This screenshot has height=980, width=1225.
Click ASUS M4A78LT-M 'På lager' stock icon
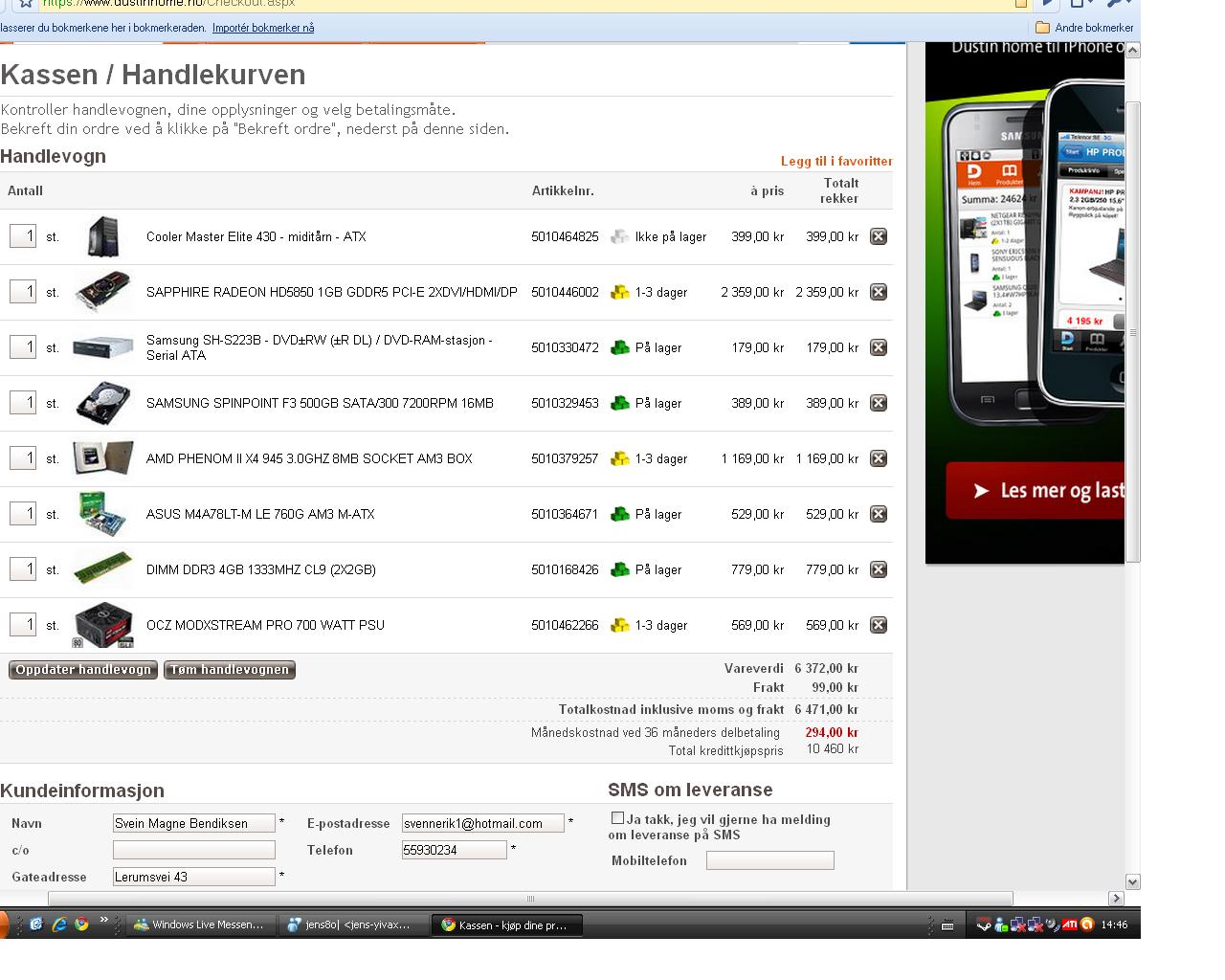pyautogui.click(x=620, y=514)
